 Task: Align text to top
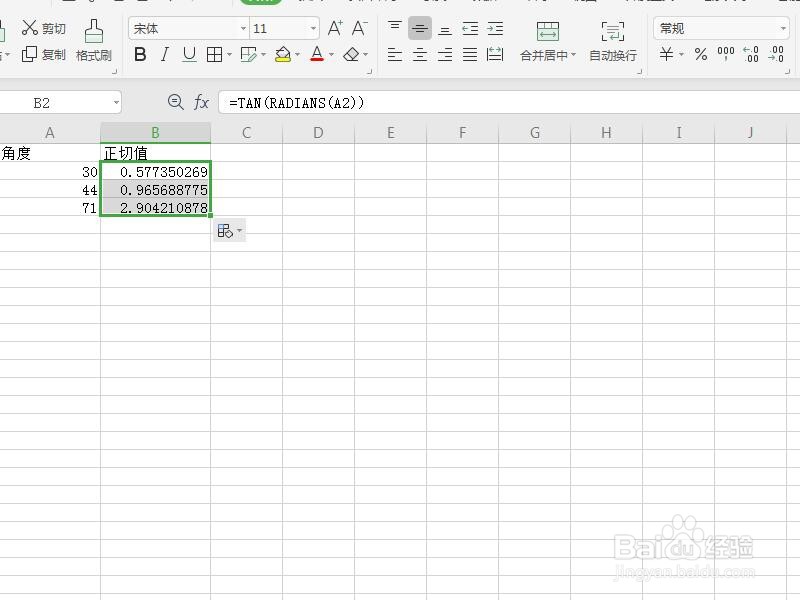[x=395, y=29]
